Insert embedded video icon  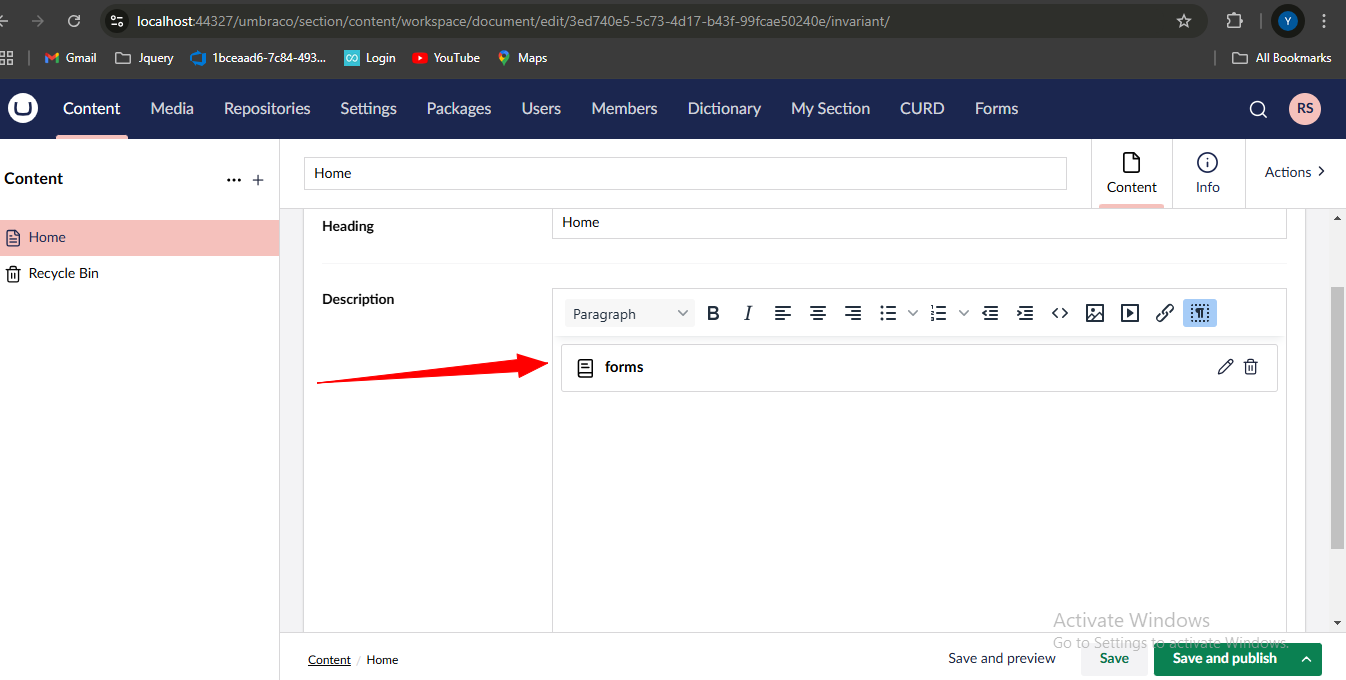pos(1130,313)
